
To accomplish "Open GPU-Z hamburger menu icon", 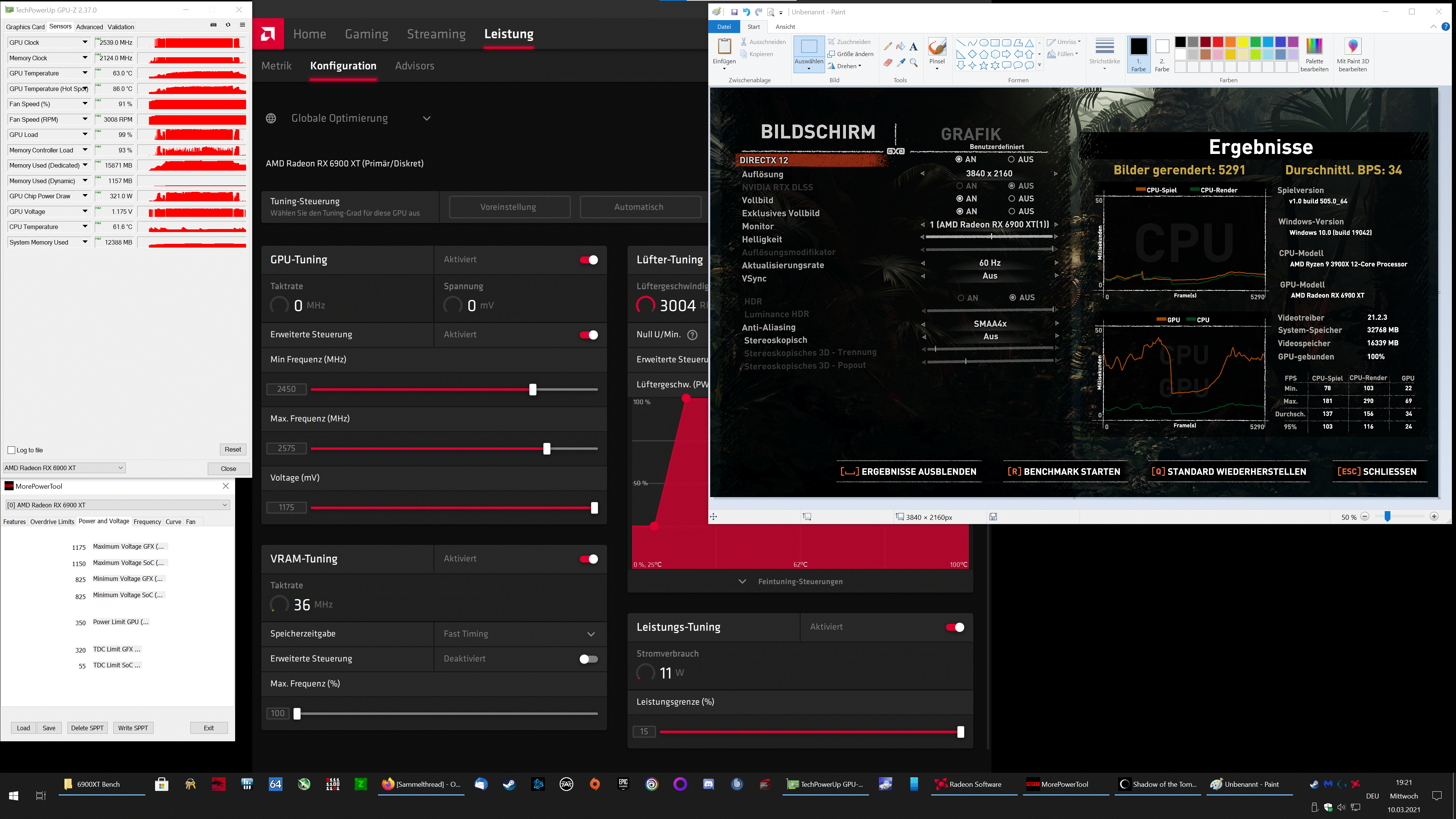I will point(243,25).
